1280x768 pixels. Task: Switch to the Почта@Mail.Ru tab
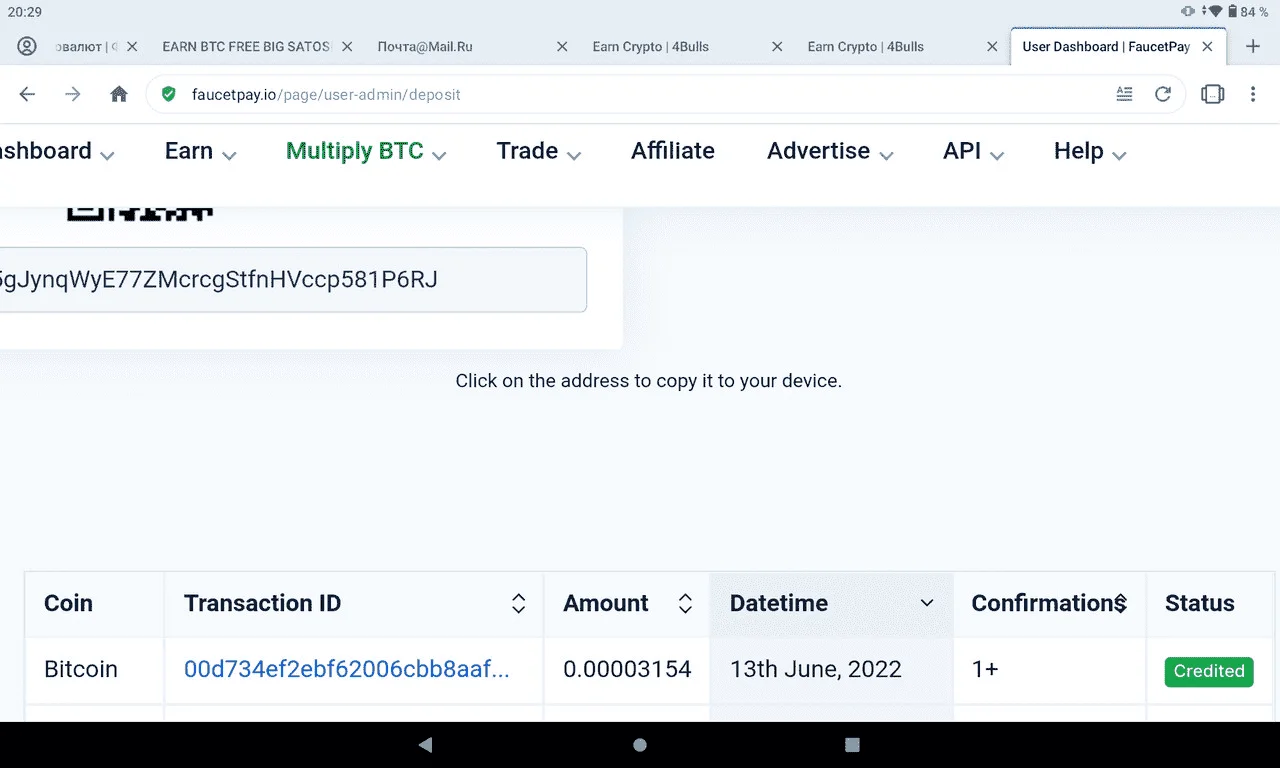coord(425,46)
